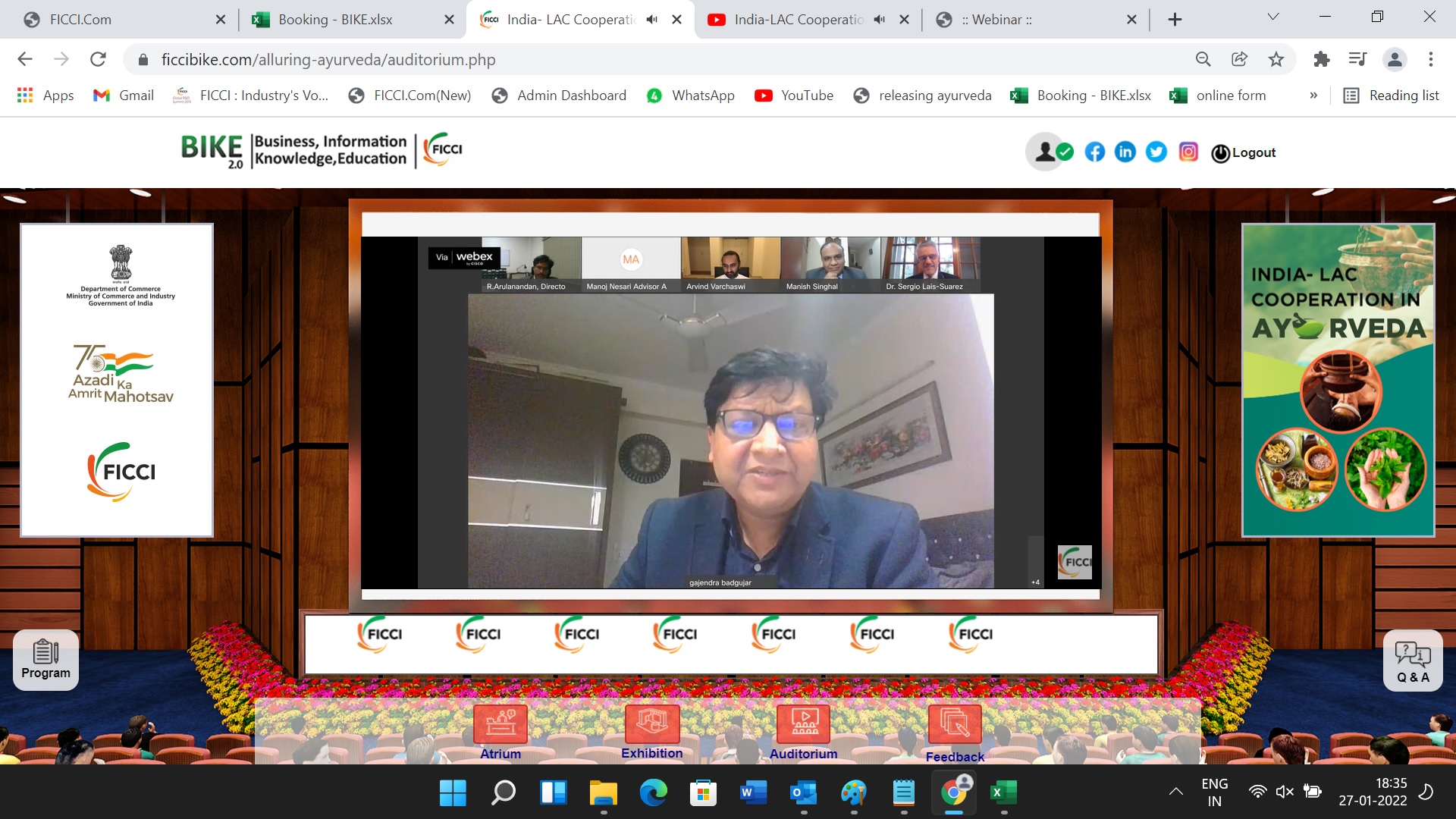Open FICCI : Industry's Vo... bookmark

pyautogui.click(x=251, y=96)
